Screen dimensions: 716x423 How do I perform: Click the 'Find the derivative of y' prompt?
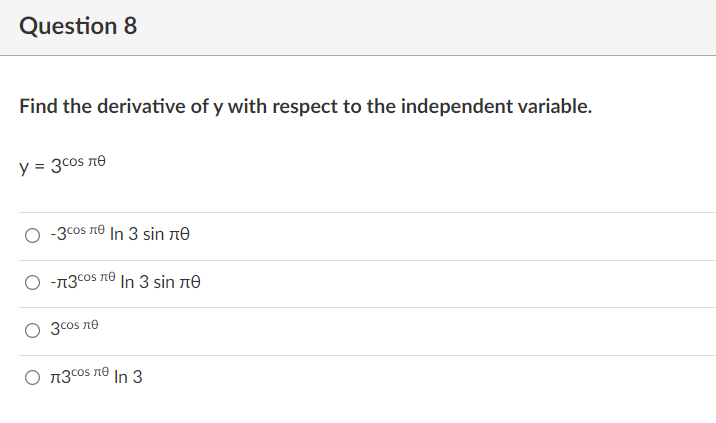pyautogui.click(x=305, y=107)
